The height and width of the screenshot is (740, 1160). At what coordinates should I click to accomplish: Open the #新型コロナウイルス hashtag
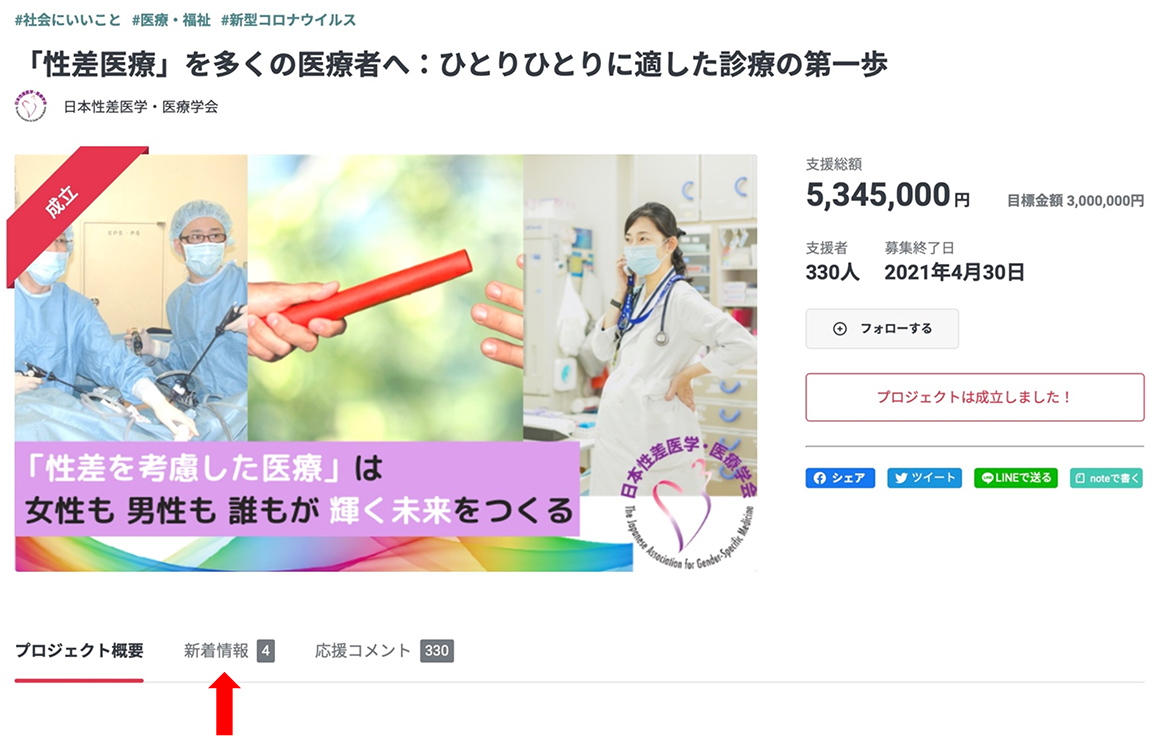[289, 20]
